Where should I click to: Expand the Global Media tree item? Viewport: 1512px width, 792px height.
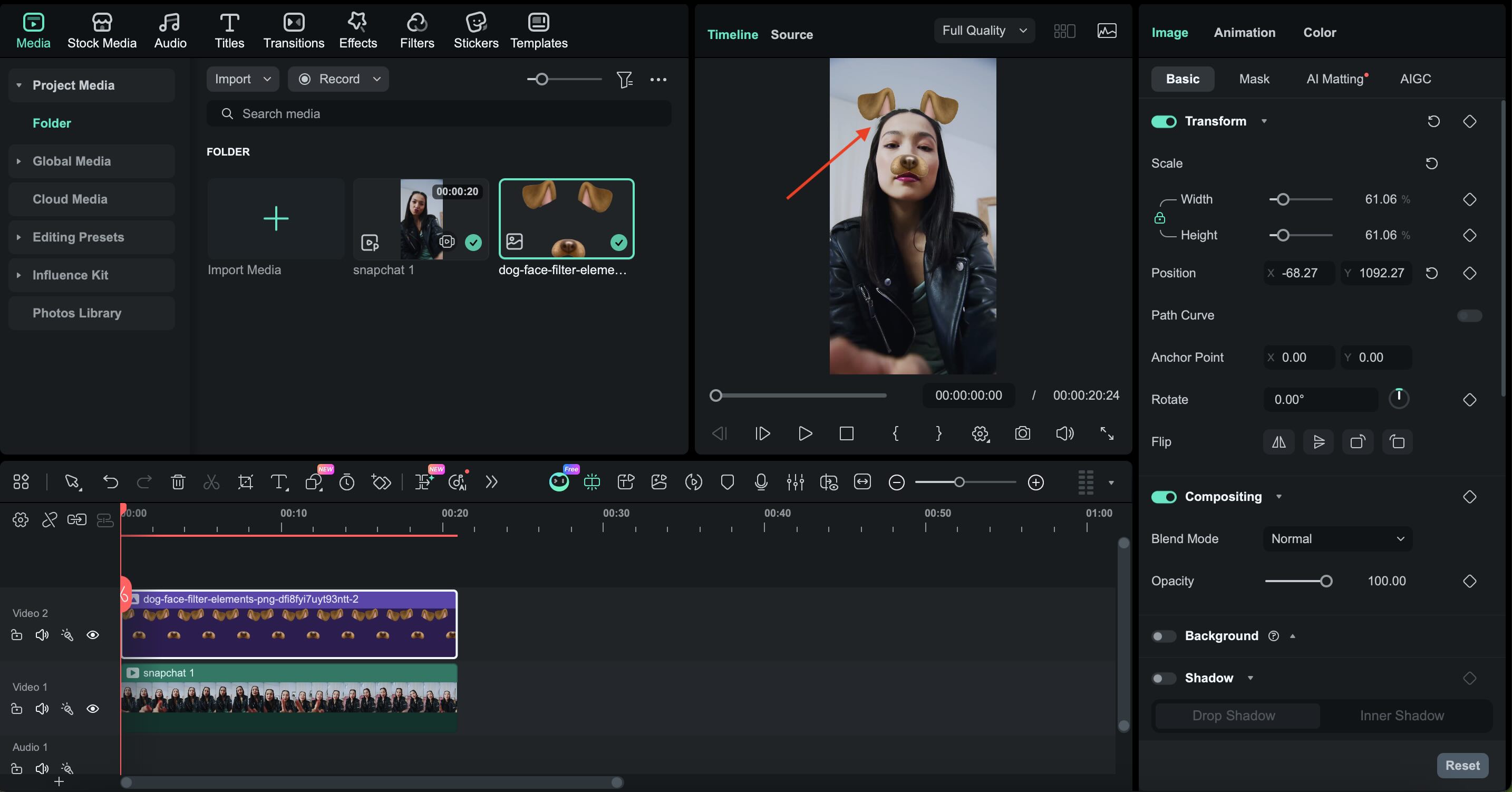[x=19, y=161]
